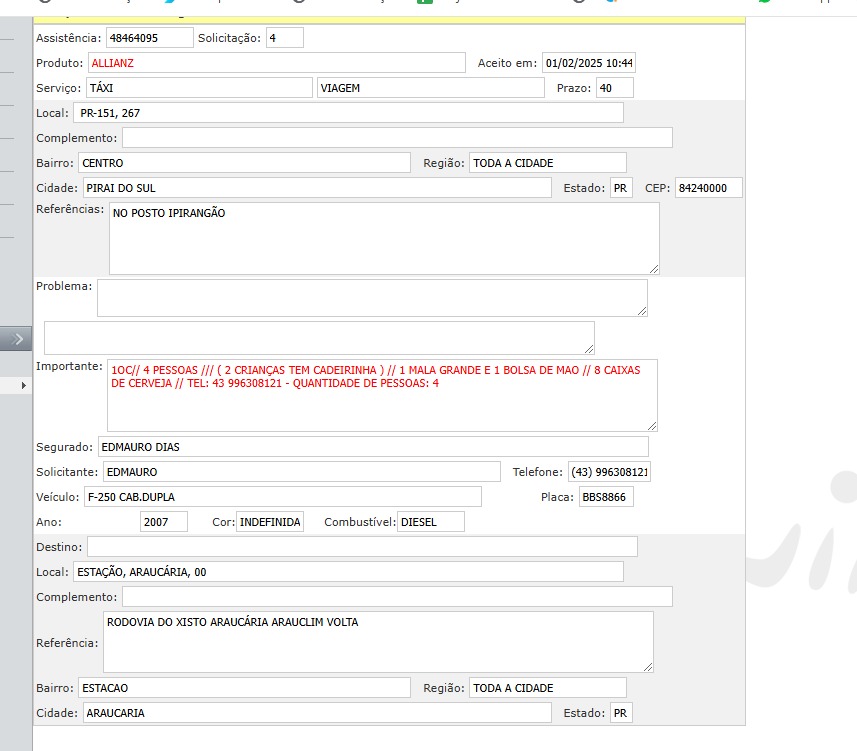
Task: Click the Combustível label text
Action: click(x=360, y=522)
